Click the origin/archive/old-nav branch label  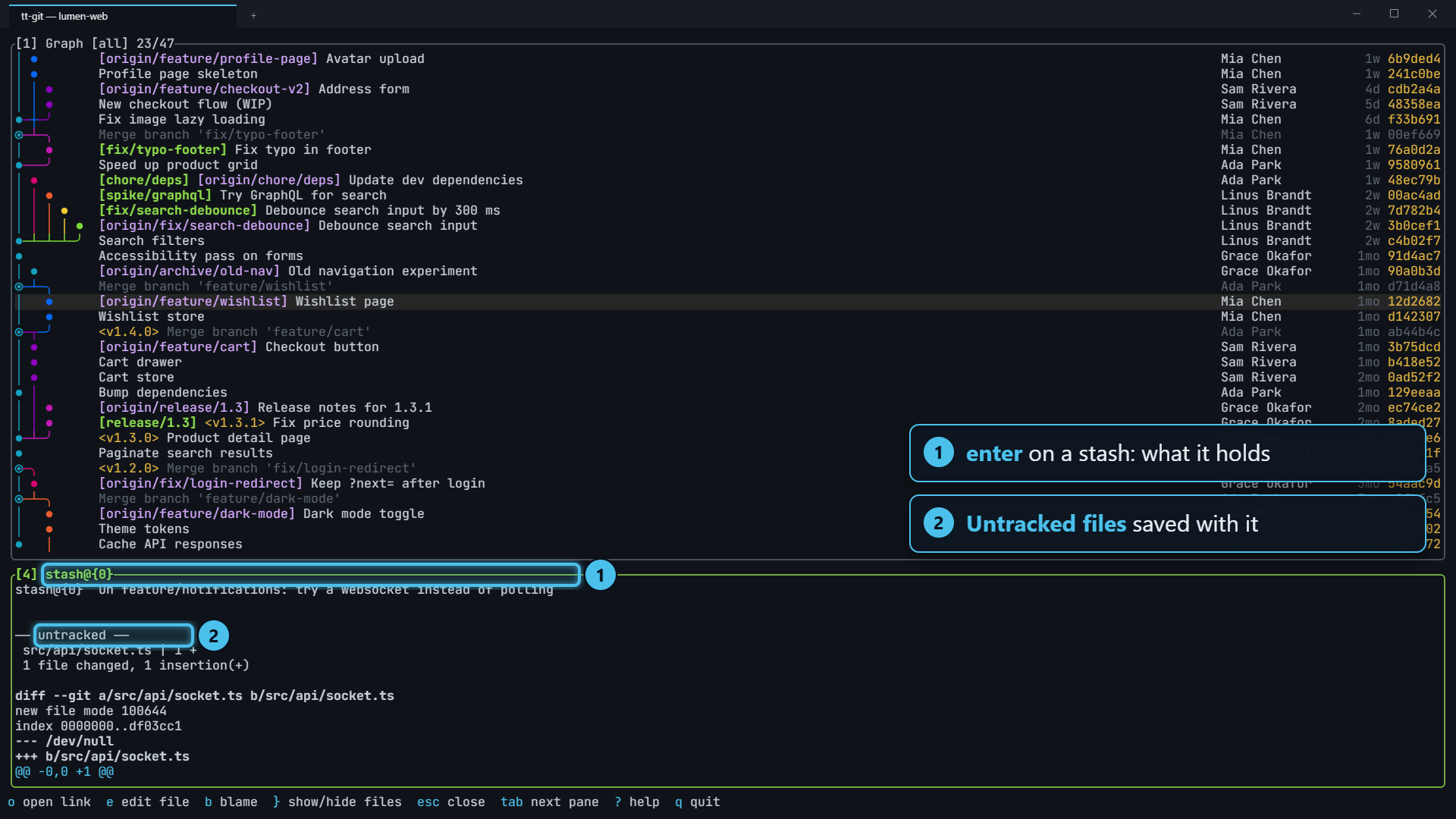click(x=189, y=271)
